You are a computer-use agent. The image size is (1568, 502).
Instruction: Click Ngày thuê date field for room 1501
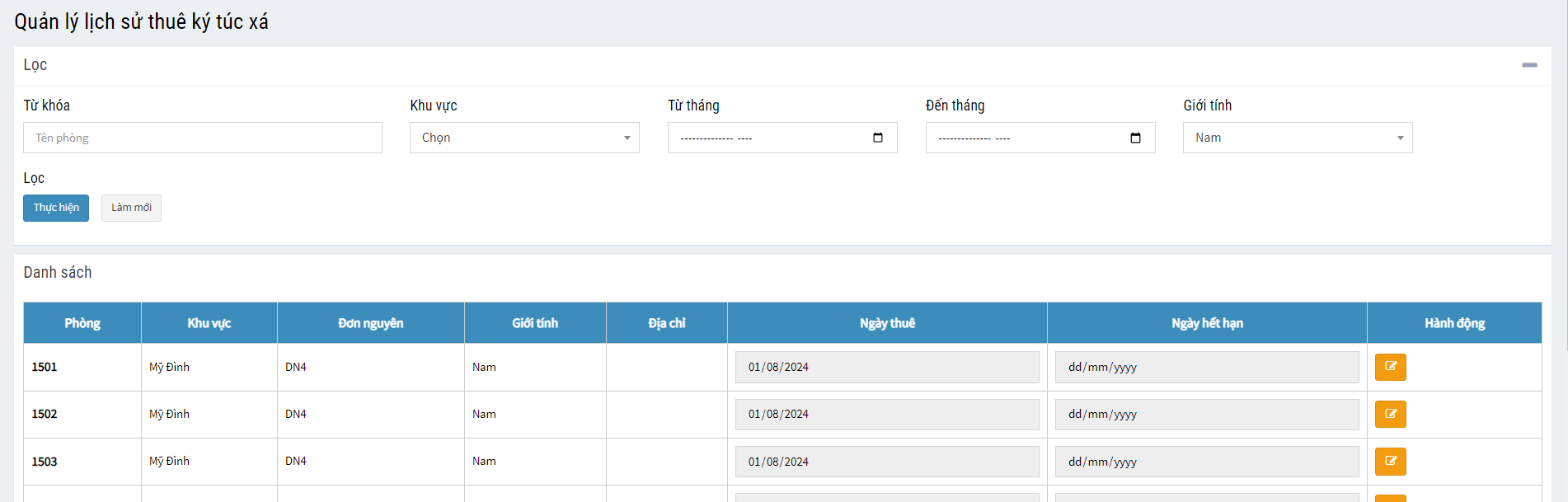click(886, 368)
